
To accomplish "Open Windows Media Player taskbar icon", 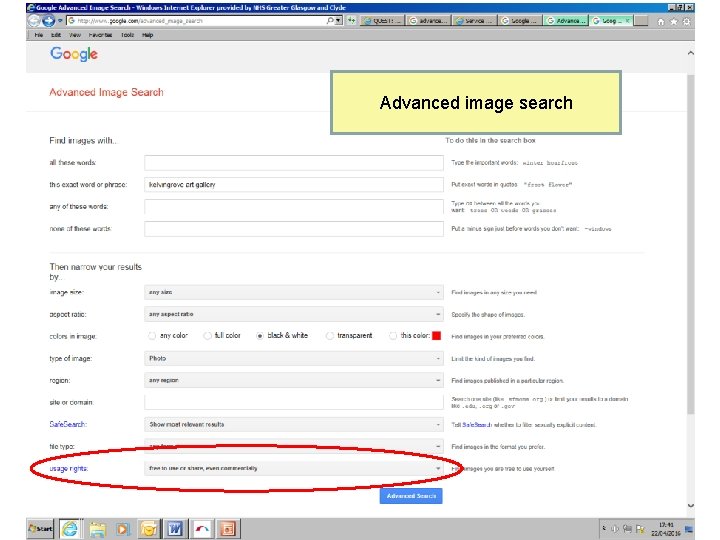I will 123,529.
